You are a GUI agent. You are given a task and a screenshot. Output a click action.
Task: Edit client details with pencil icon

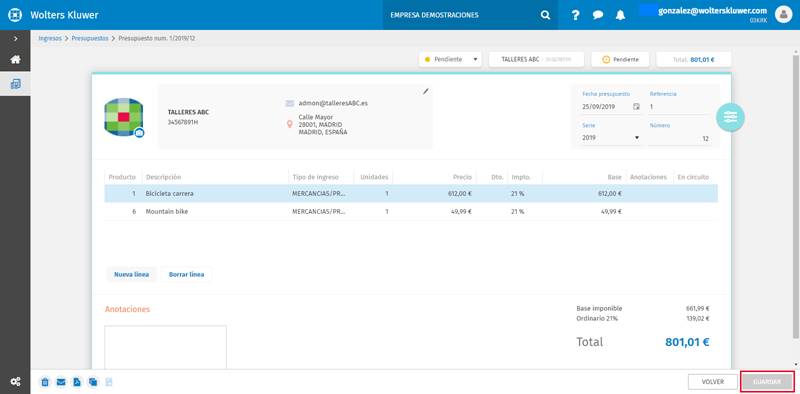426,91
